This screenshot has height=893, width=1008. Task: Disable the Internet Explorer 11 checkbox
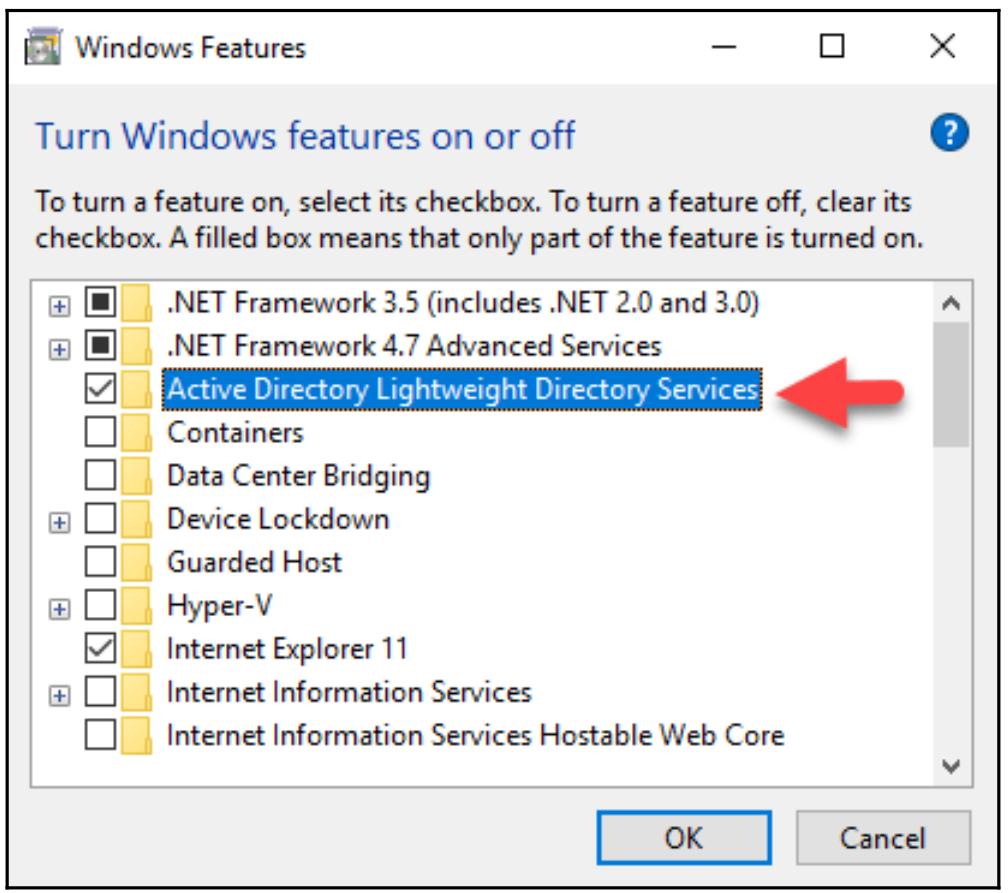point(101,648)
